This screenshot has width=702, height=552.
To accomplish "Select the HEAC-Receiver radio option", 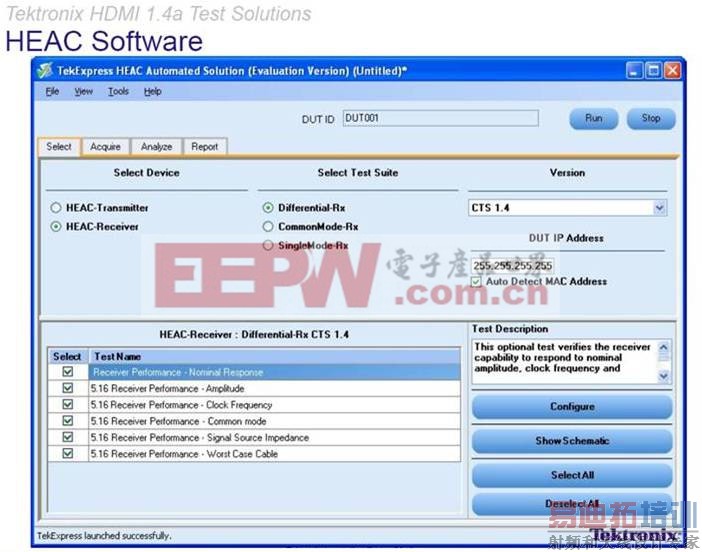I will tap(56, 227).
